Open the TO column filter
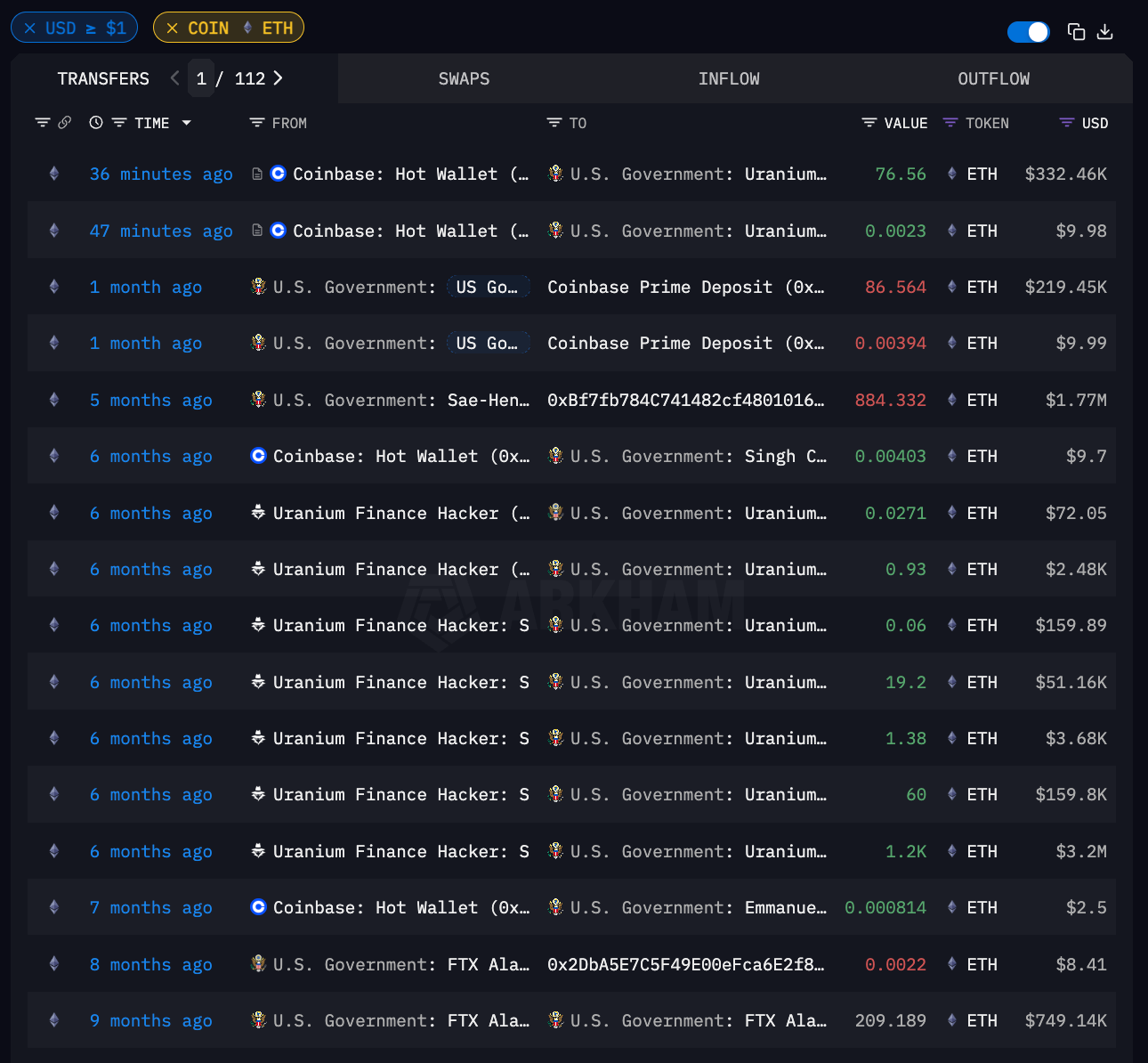The width and height of the screenshot is (1148, 1063). coord(554,123)
